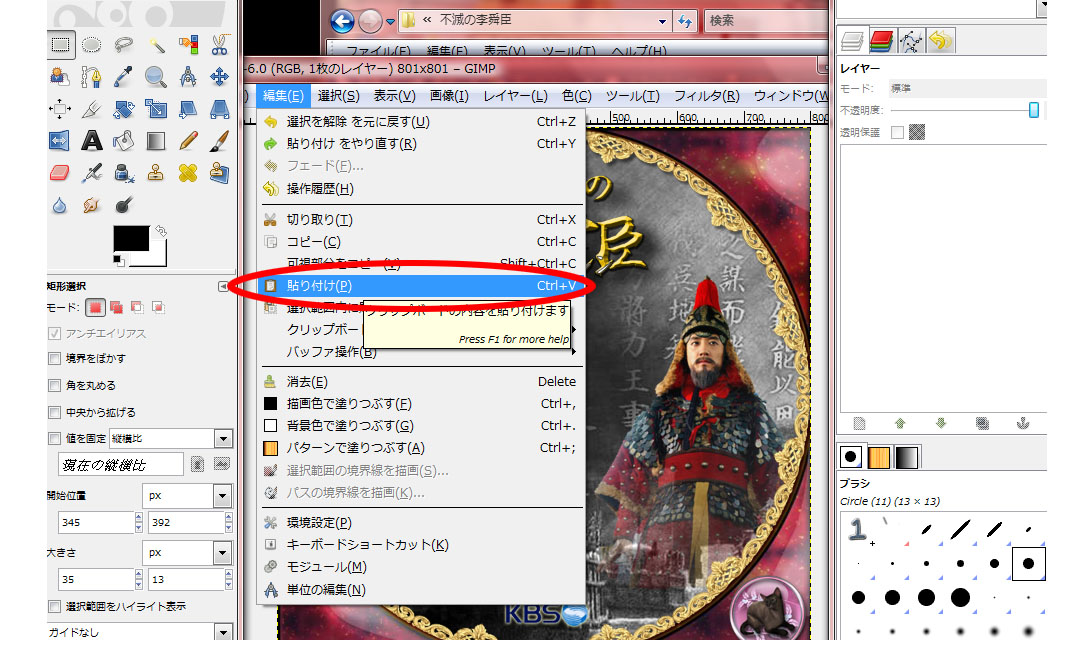Image resolution: width=1077 pixels, height=652 pixels.
Task: Select the Bucket Fill tool
Action: coord(124,141)
